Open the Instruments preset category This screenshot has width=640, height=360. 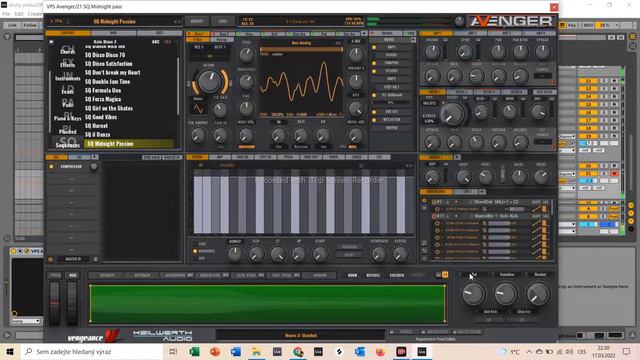[68, 76]
